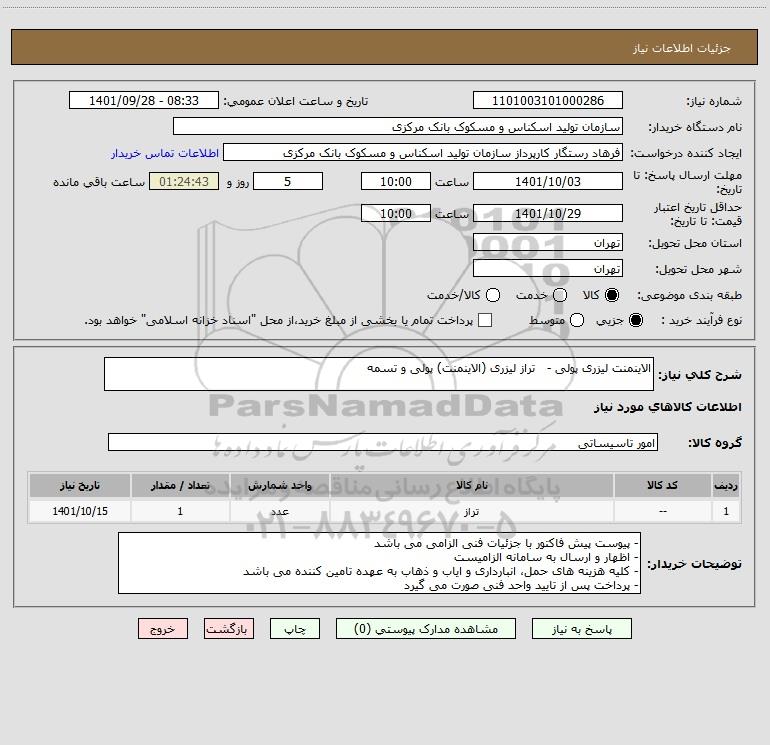The height and width of the screenshot is (745, 770).
Task: Click the response deadline date 1401/10/03 field
Action: pyautogui.click(x=548, y=182)
